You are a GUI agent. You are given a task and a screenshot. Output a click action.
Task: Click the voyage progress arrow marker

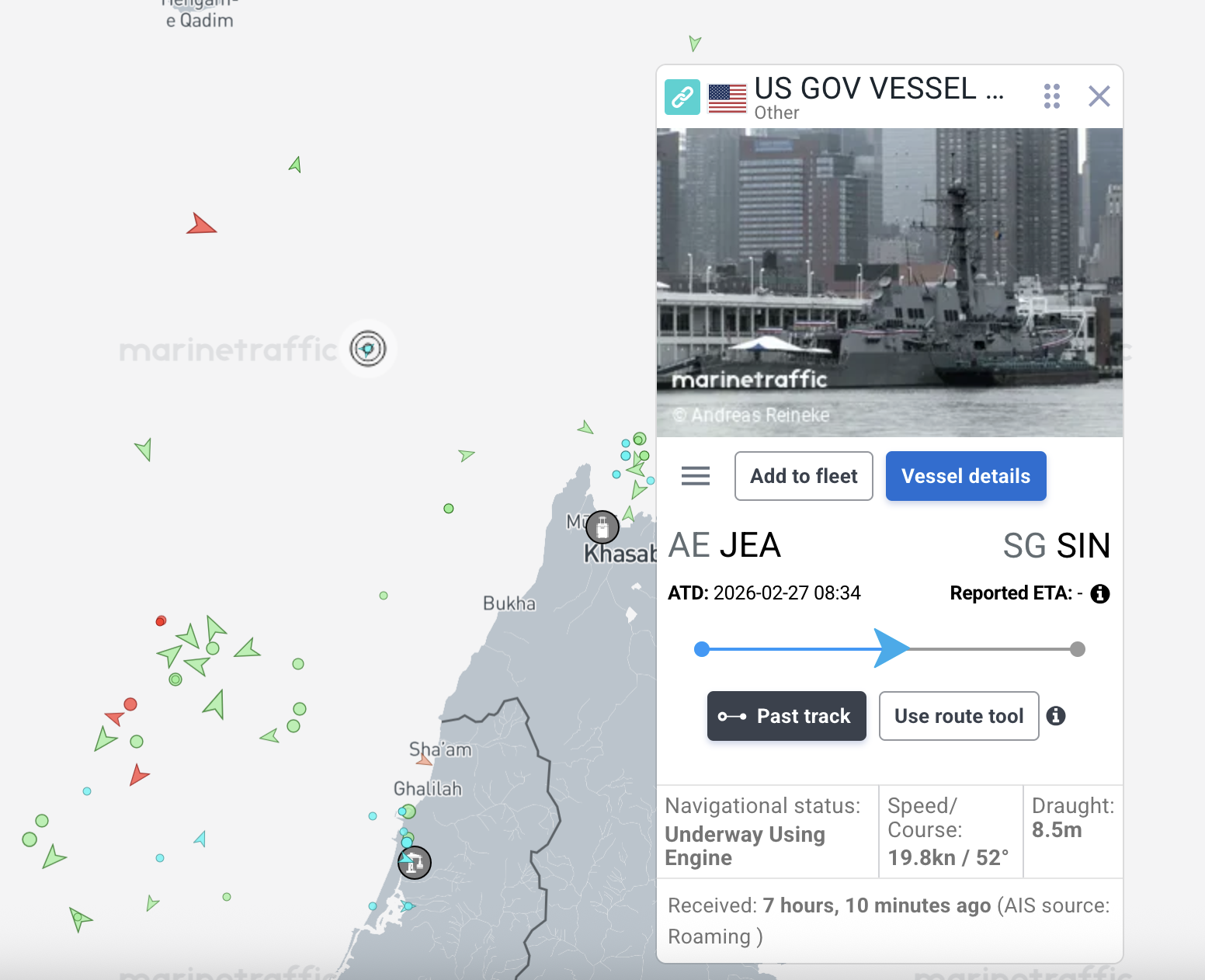click(x=891, y=648)
